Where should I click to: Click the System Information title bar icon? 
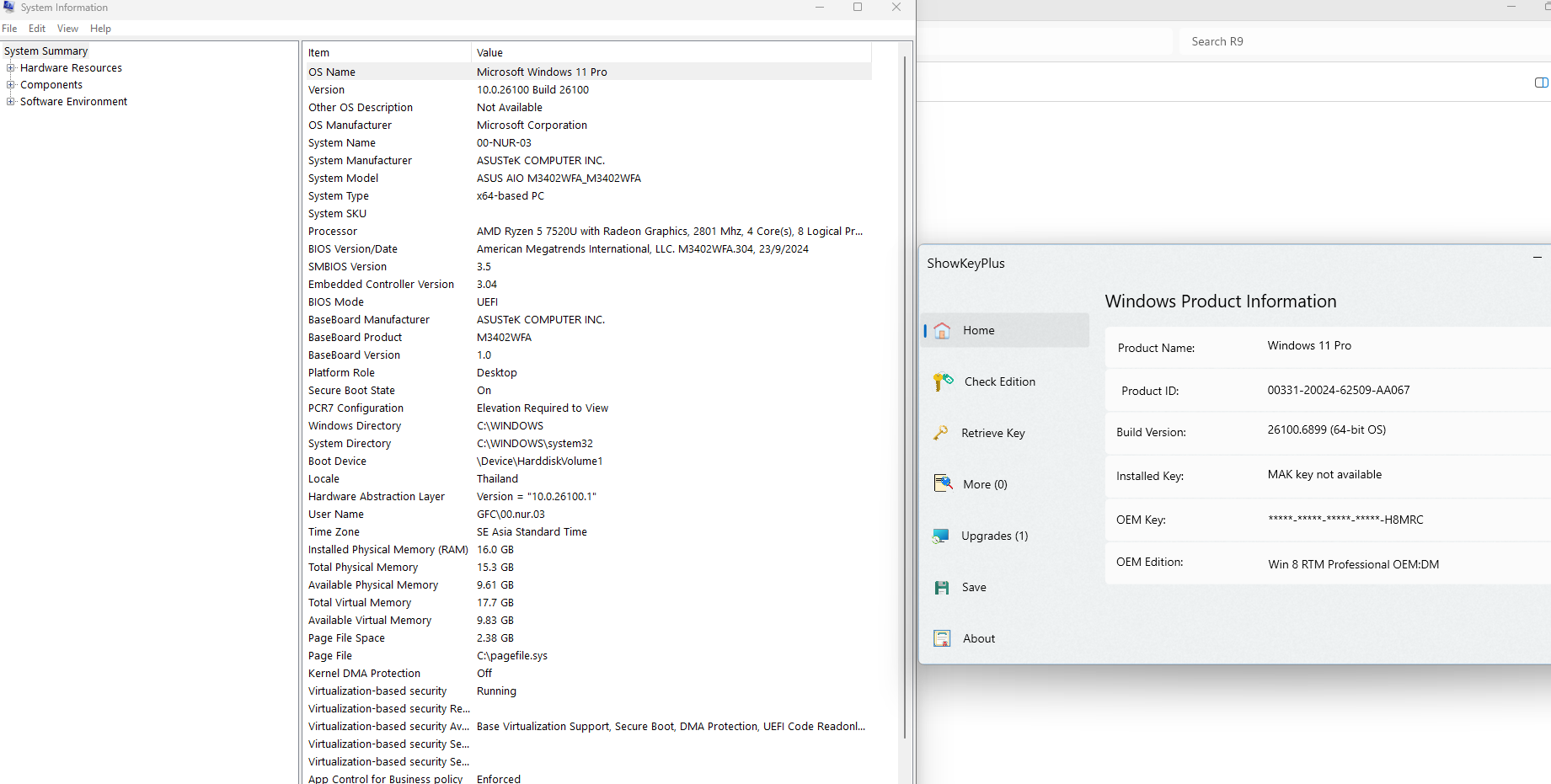point(9,8)
